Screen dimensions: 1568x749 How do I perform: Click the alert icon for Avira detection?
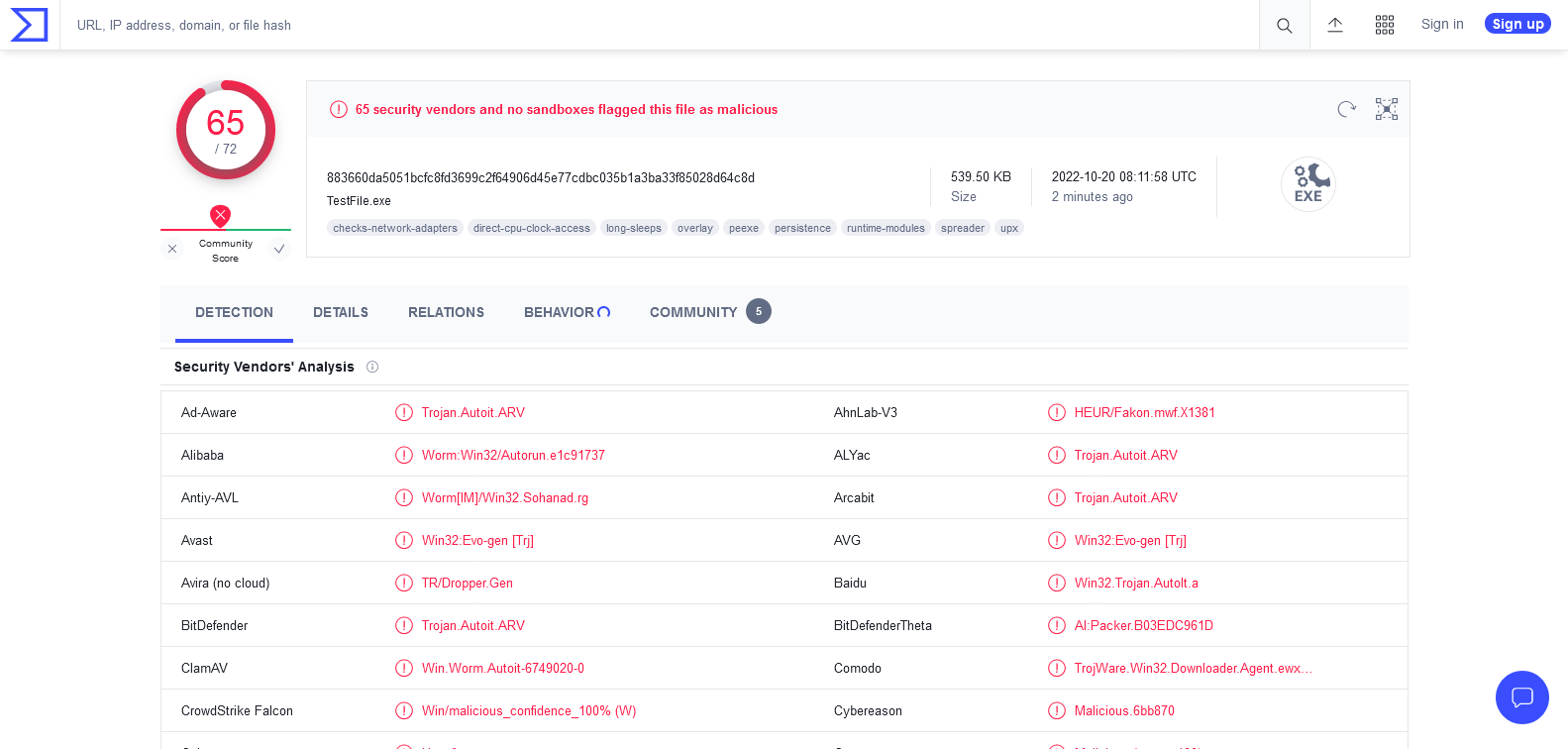(x=404, y=583)
